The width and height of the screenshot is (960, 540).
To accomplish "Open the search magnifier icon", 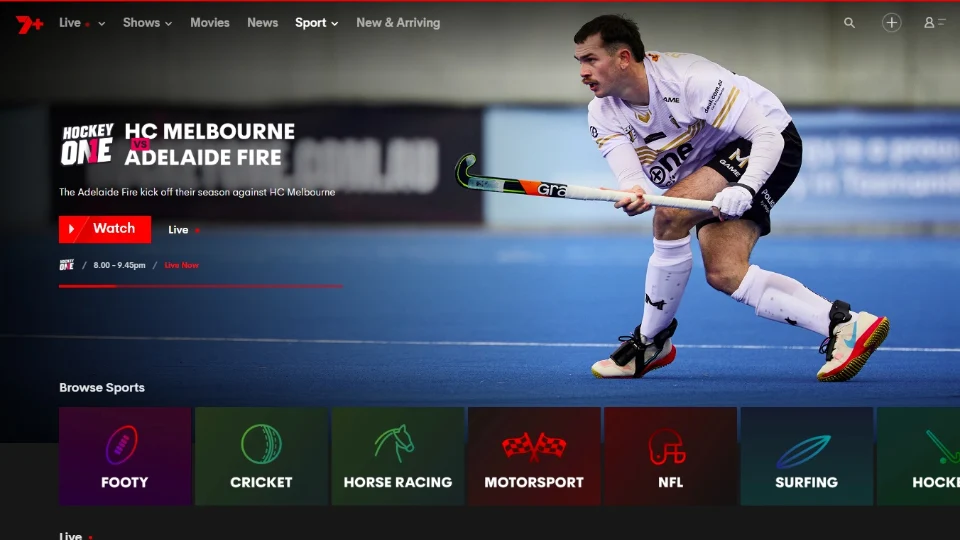I will click(x=849, y=23).
